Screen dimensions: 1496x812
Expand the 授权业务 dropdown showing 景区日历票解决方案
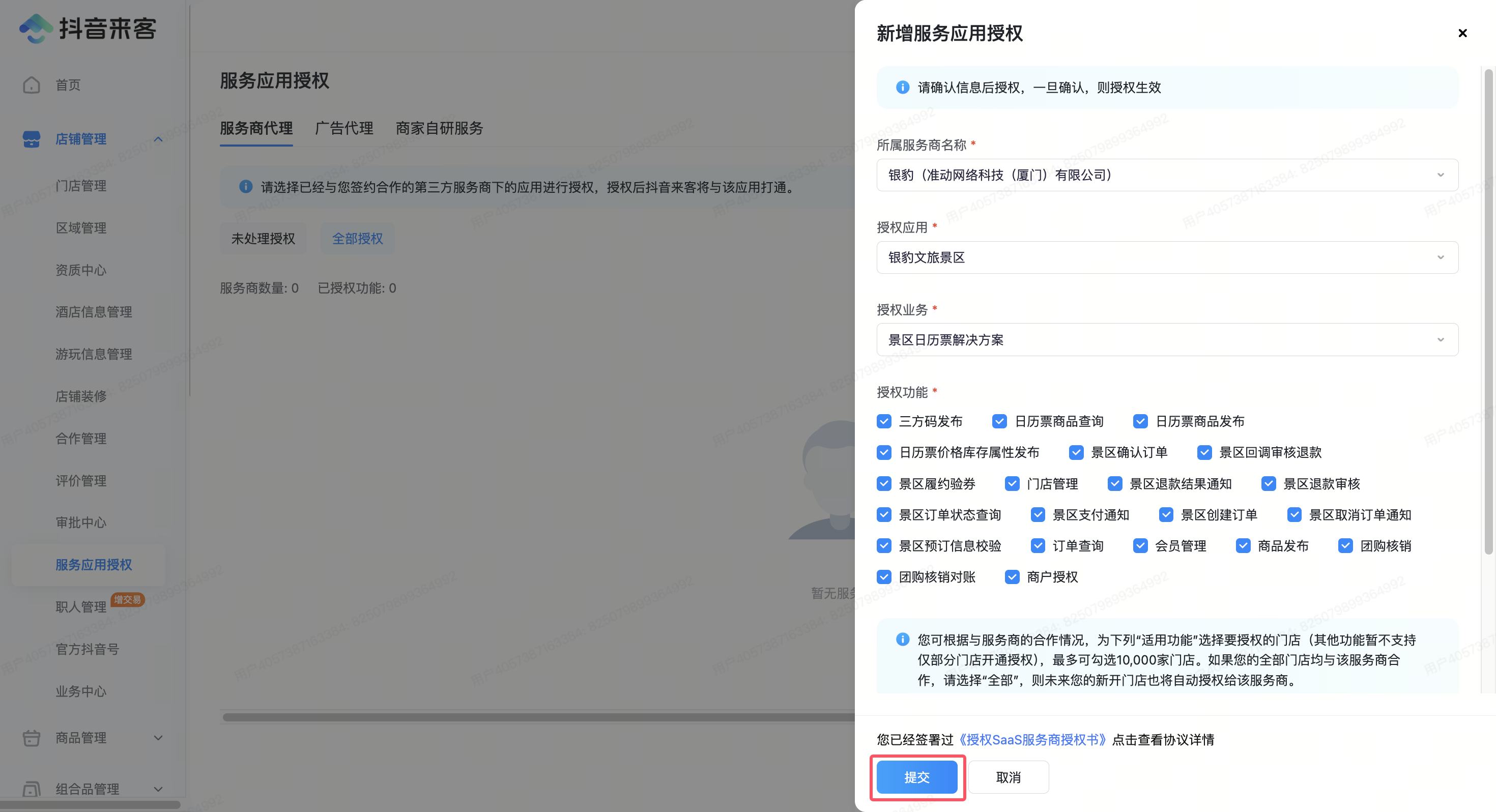pyautogui.click(x=1441, y=340)
